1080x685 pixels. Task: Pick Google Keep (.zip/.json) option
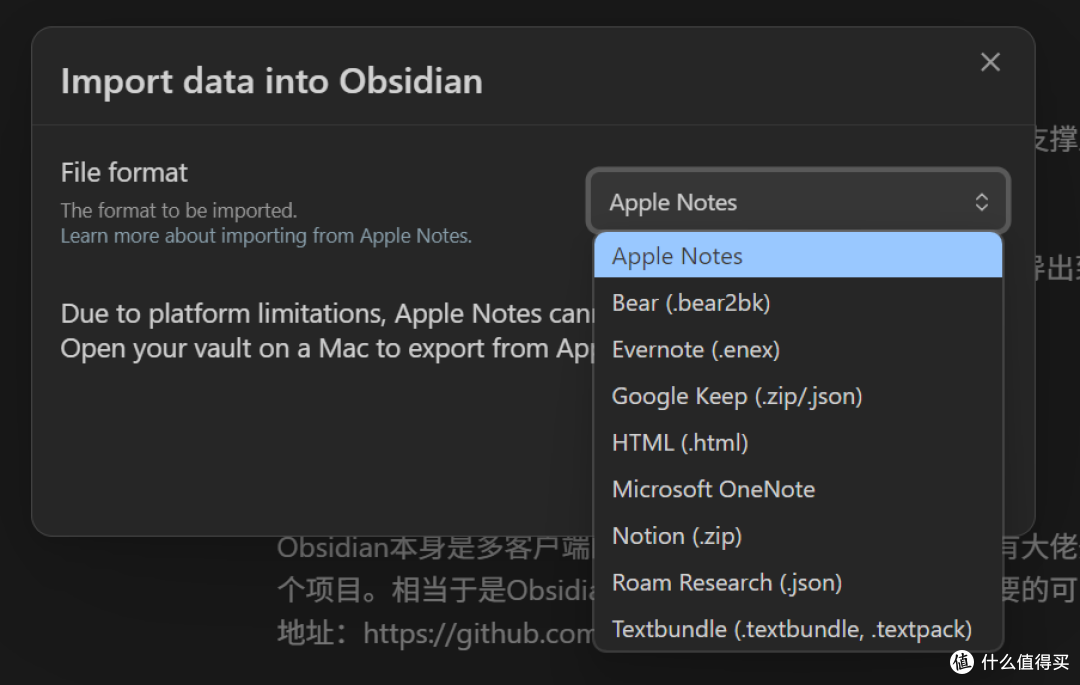tap(798, 396)
